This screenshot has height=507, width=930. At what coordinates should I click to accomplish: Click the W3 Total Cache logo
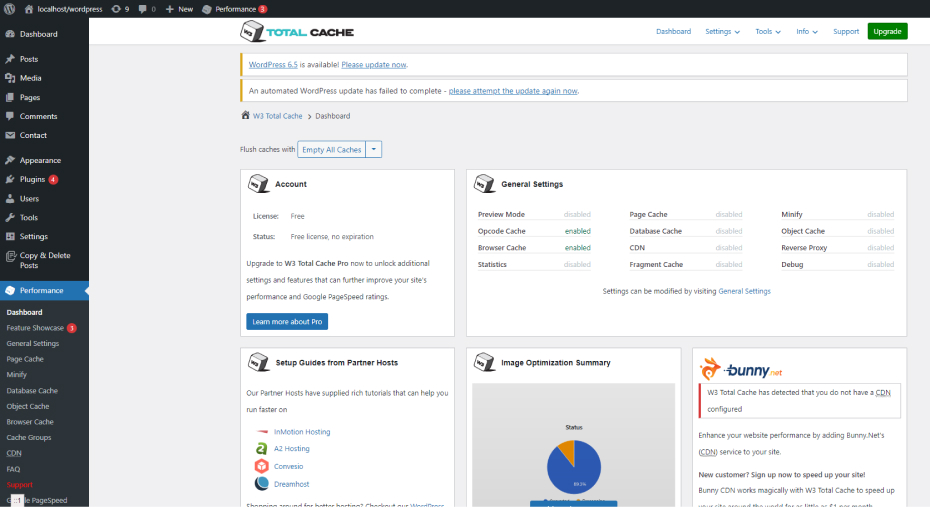(297, 31)
